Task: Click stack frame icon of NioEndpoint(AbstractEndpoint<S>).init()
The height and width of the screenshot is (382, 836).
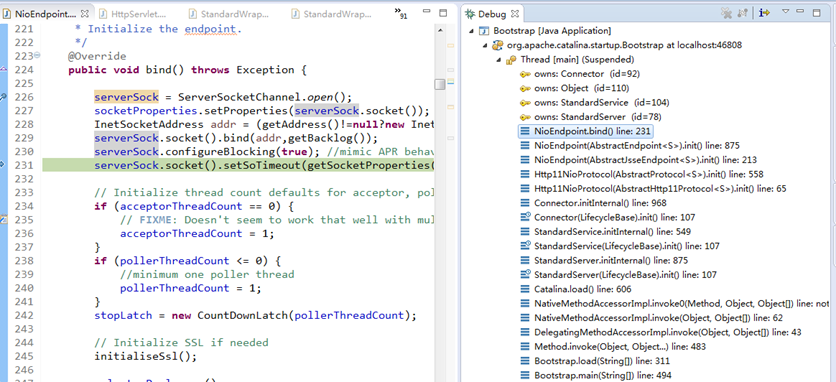Action: click(525, 145)
